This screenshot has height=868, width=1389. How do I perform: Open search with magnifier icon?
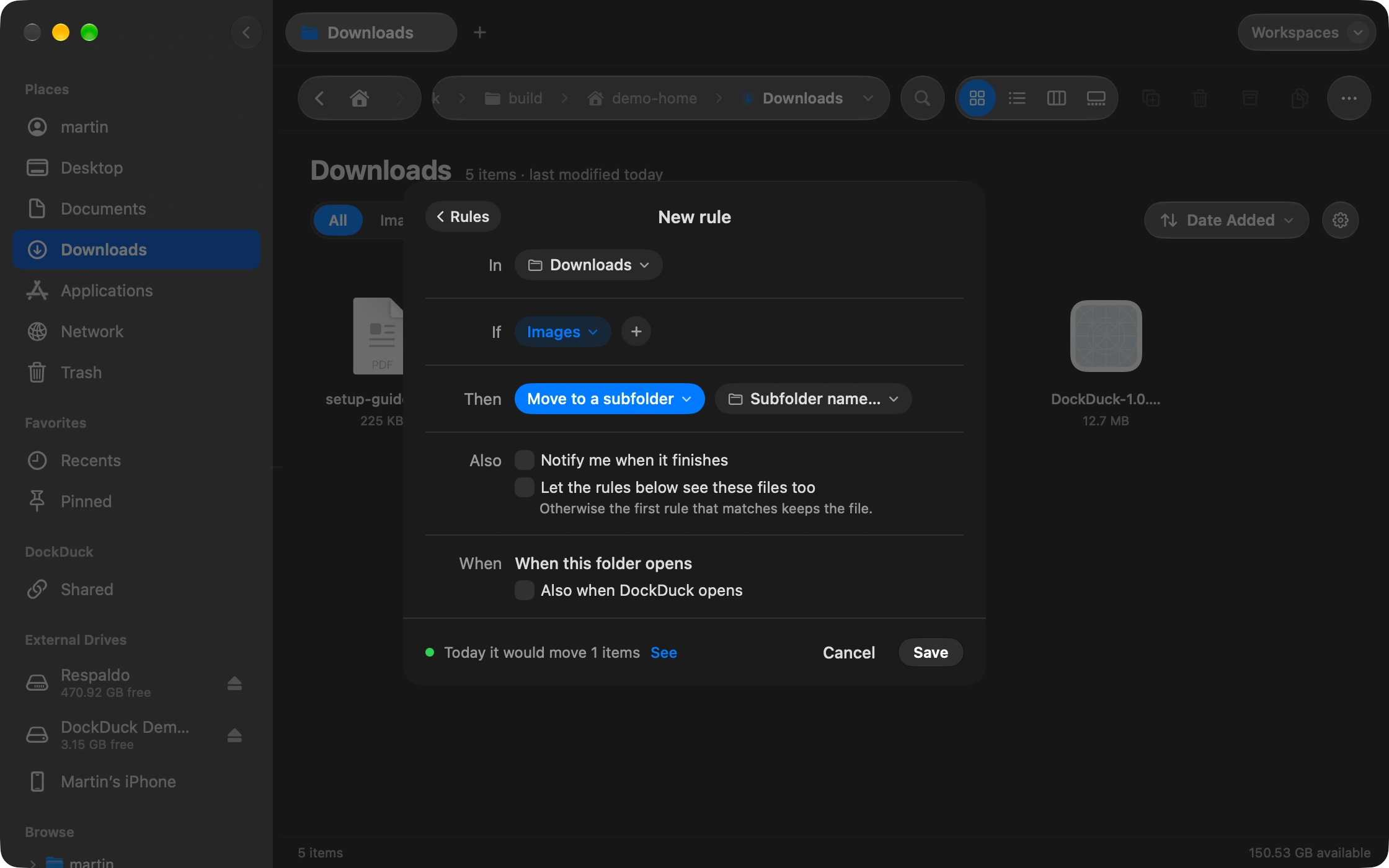[x=922, y=98]
